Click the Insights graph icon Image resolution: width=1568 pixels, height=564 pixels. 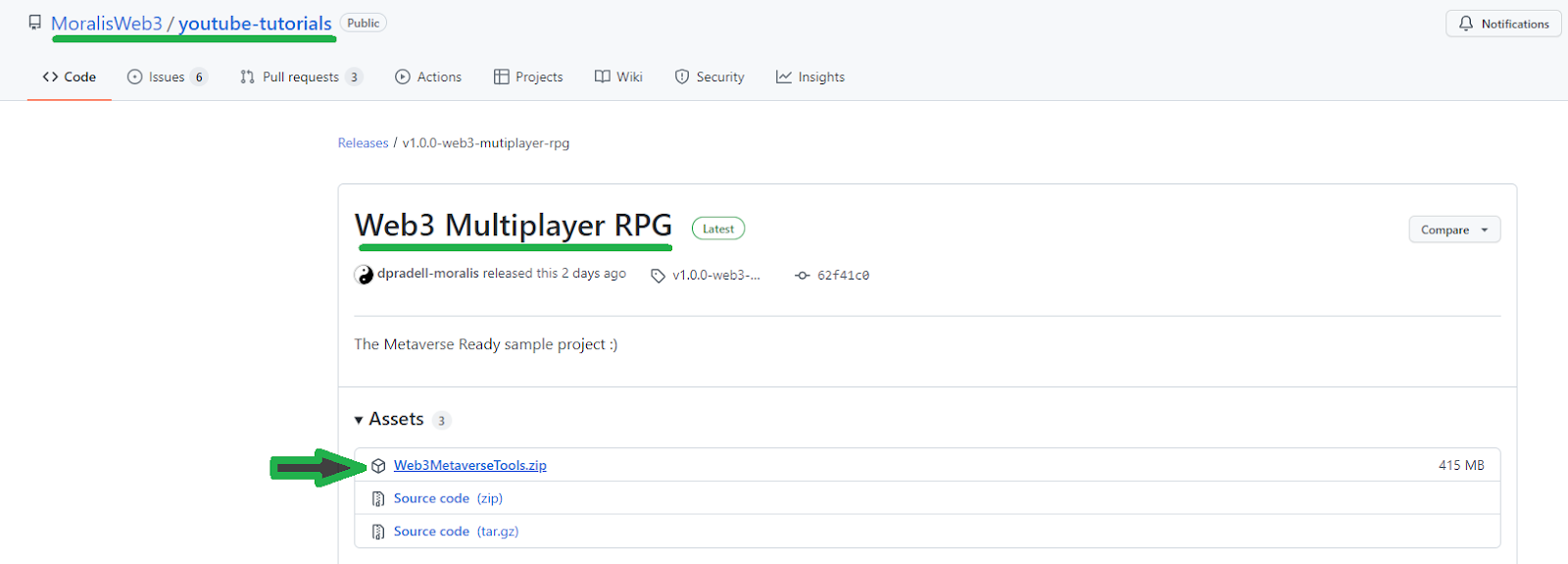point(784,77)
